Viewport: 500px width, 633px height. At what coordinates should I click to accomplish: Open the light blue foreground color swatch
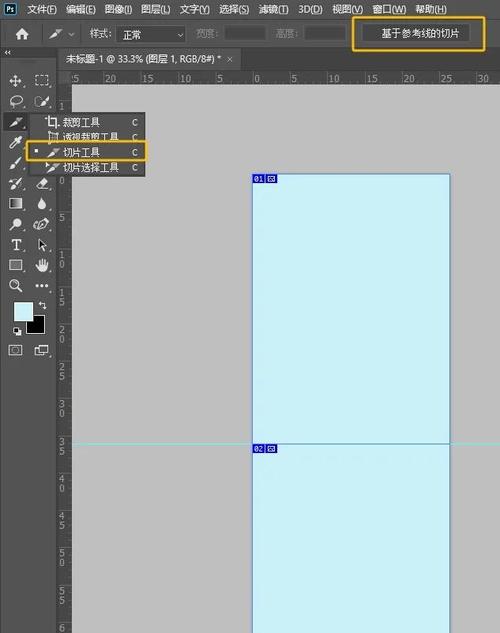tap(23, 312)
